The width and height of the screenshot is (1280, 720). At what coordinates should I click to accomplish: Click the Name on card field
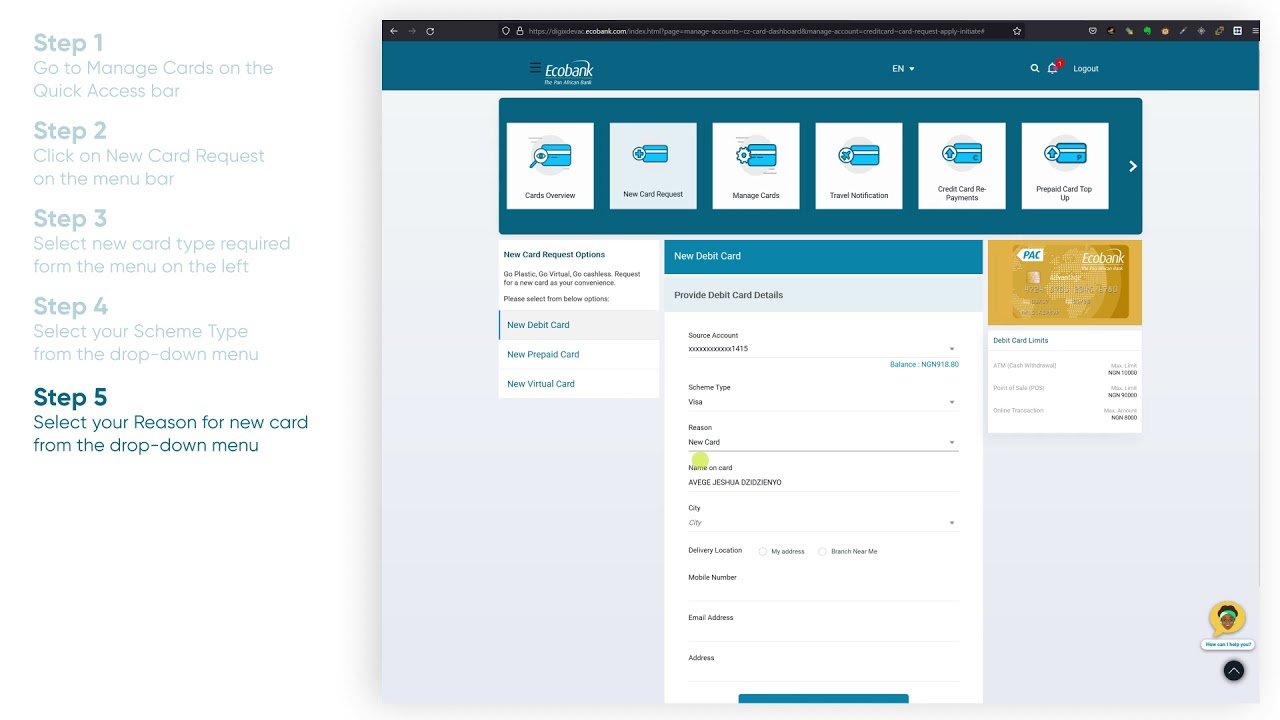823,482
